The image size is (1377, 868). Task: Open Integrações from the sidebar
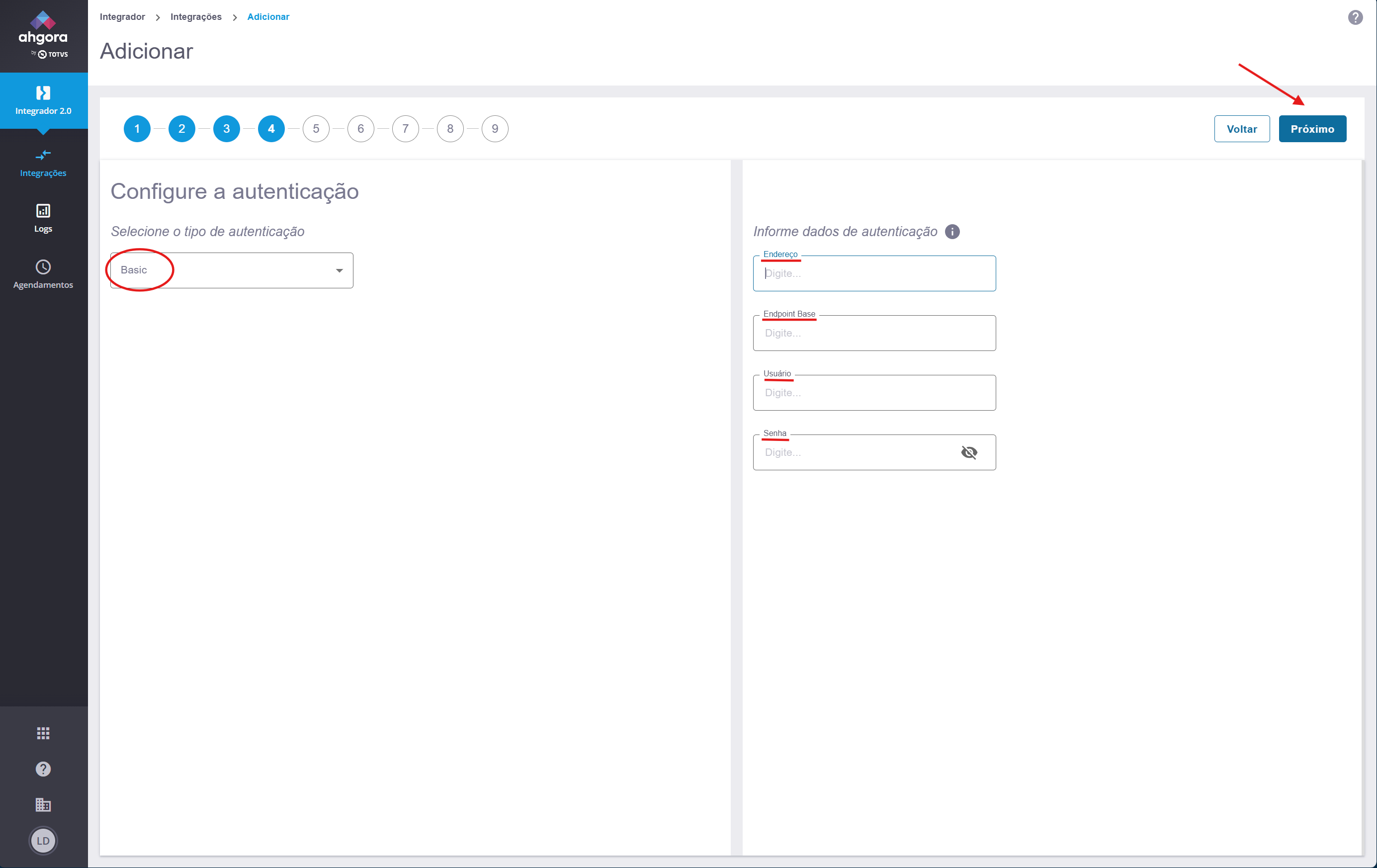pos(43,163)
